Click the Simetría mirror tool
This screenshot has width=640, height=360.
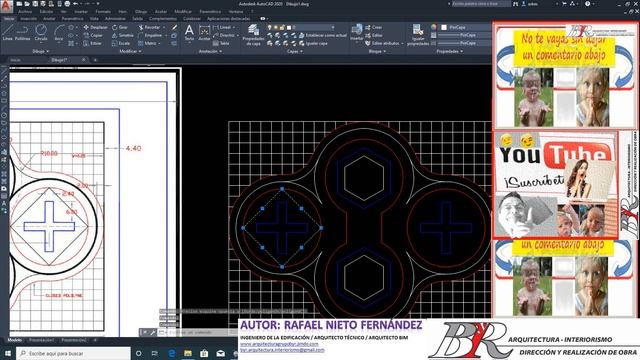click(123, 36)
